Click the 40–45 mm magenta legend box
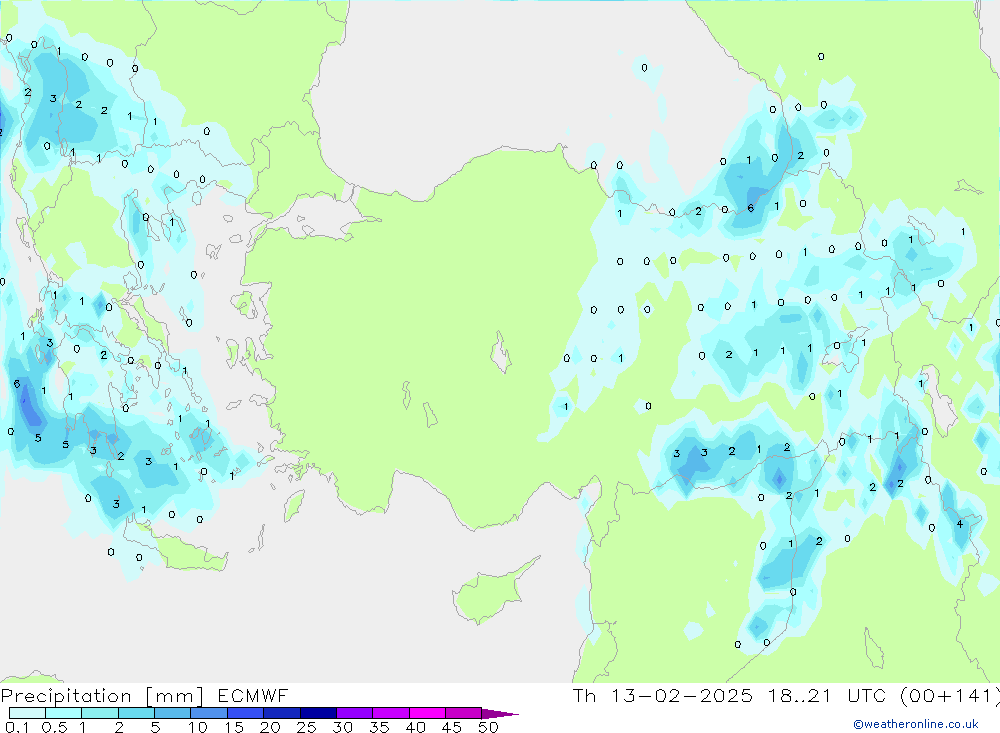Viewport: 1000px width, 733px height. (x=427, y=713)
